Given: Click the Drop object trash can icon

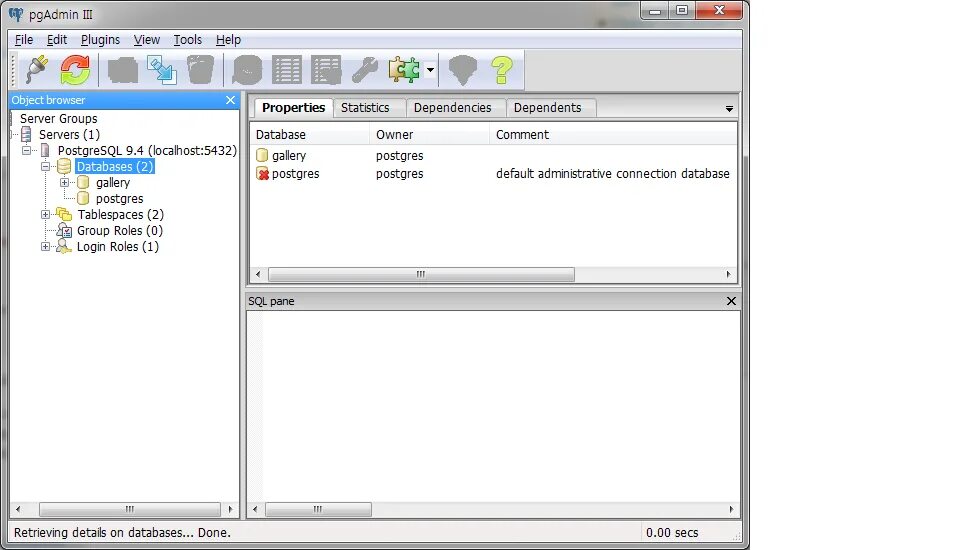Looking at the screenshot, I should coord(200,70).
